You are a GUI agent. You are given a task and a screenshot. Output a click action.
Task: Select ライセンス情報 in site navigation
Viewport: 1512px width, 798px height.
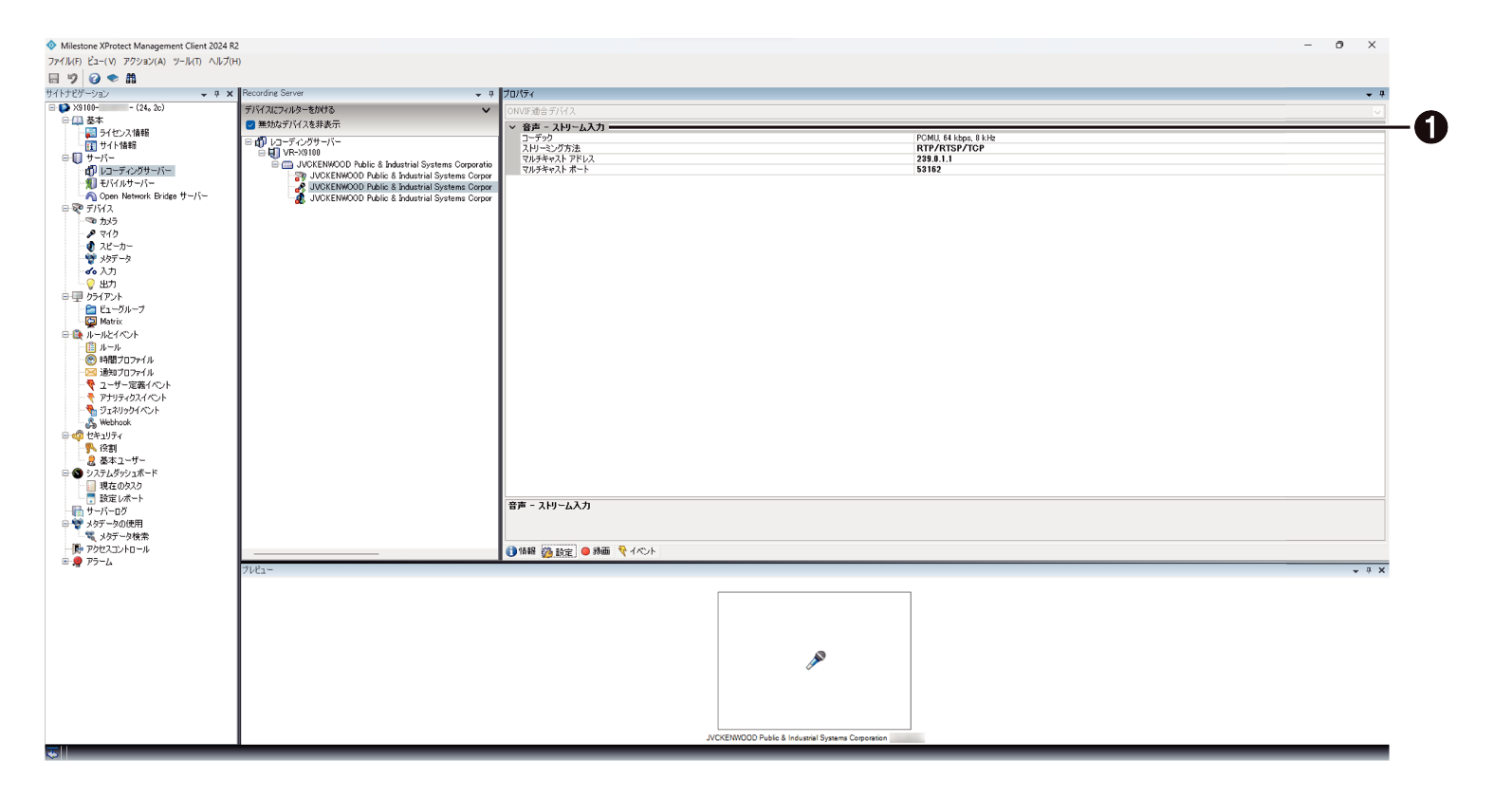[x=124, y=133]
